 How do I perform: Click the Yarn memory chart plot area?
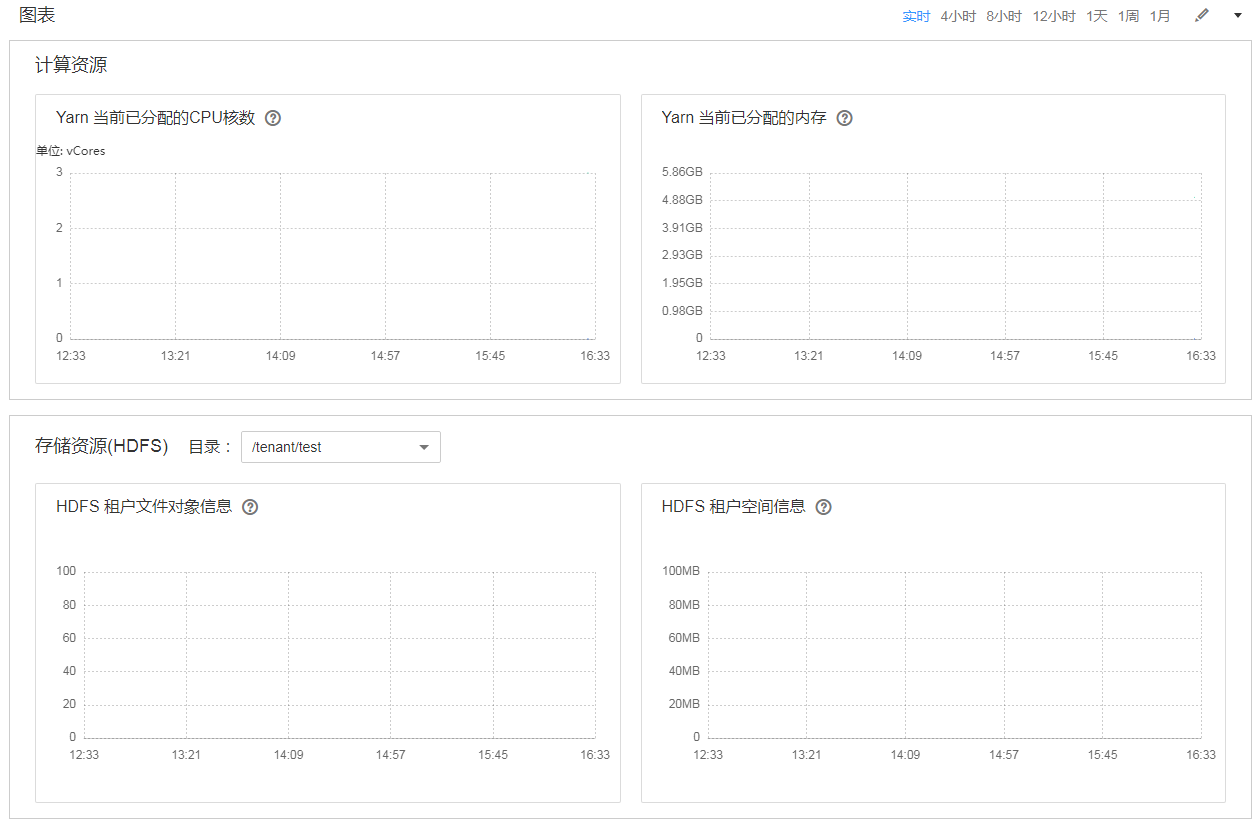click(955, 256)
